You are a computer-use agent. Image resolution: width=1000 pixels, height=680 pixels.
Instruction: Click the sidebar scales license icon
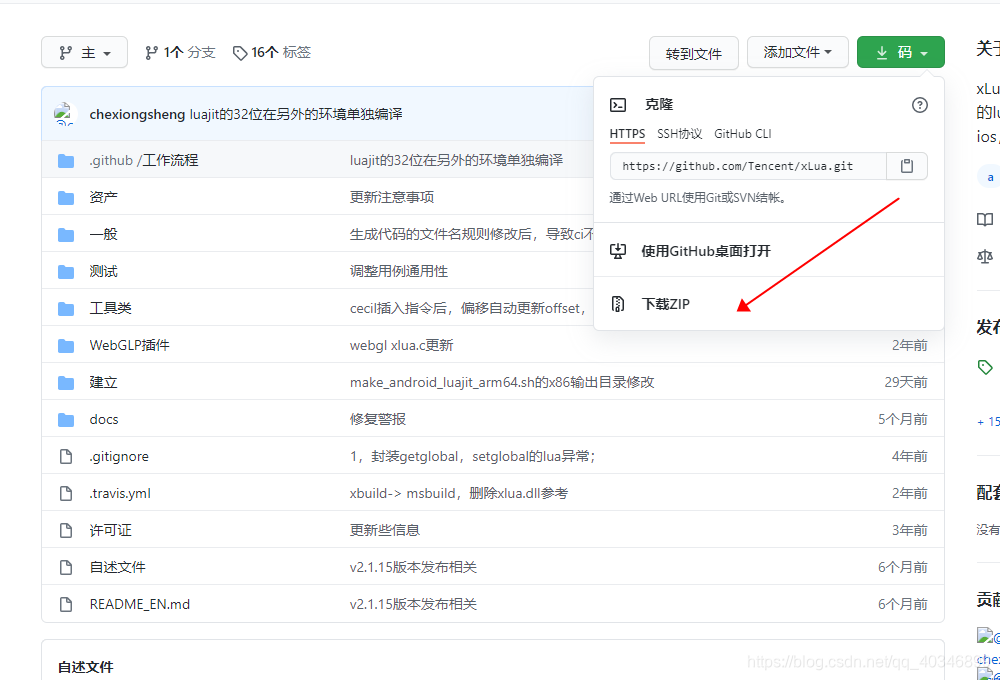[985, 256]
